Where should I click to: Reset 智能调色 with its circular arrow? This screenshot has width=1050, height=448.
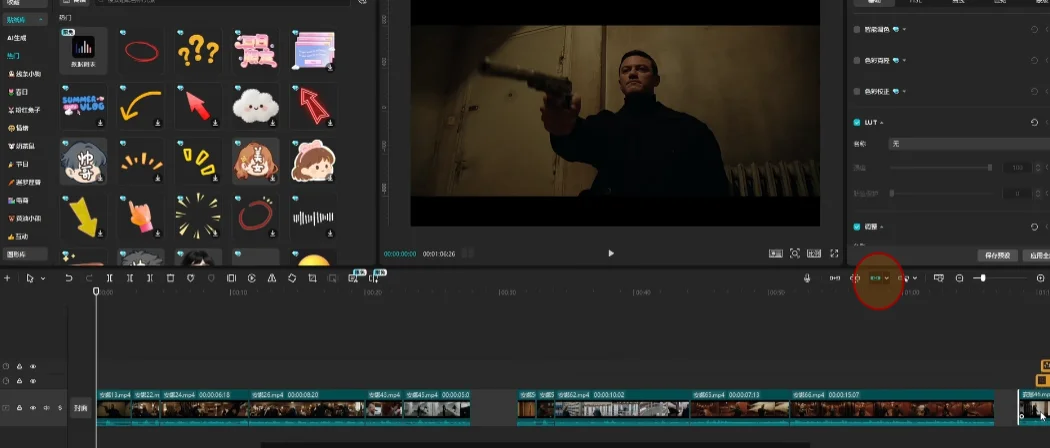(x=1035, y=29)
